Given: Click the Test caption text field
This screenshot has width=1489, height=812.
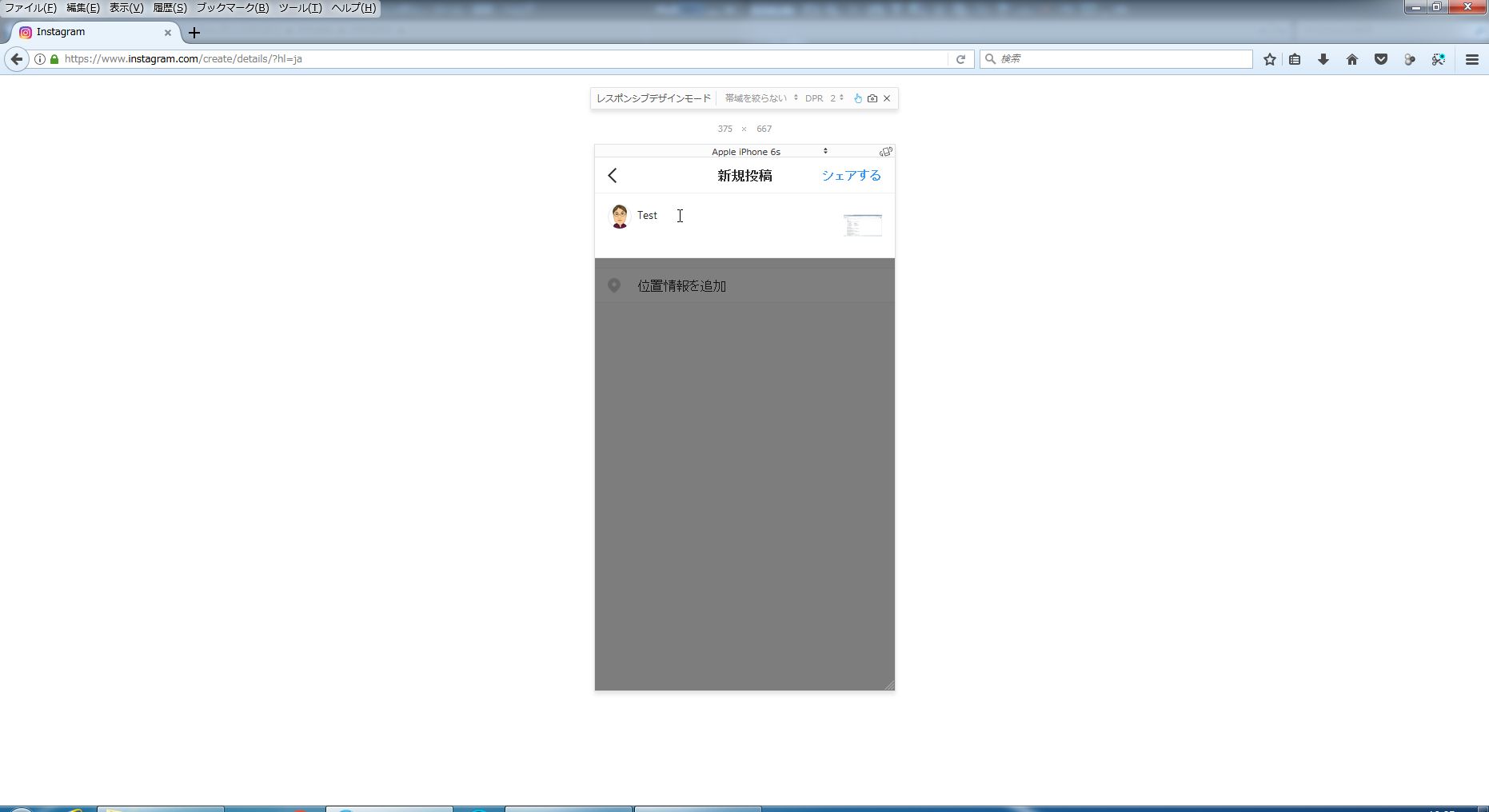Looking at the screenshot, I should click(736, 224).
